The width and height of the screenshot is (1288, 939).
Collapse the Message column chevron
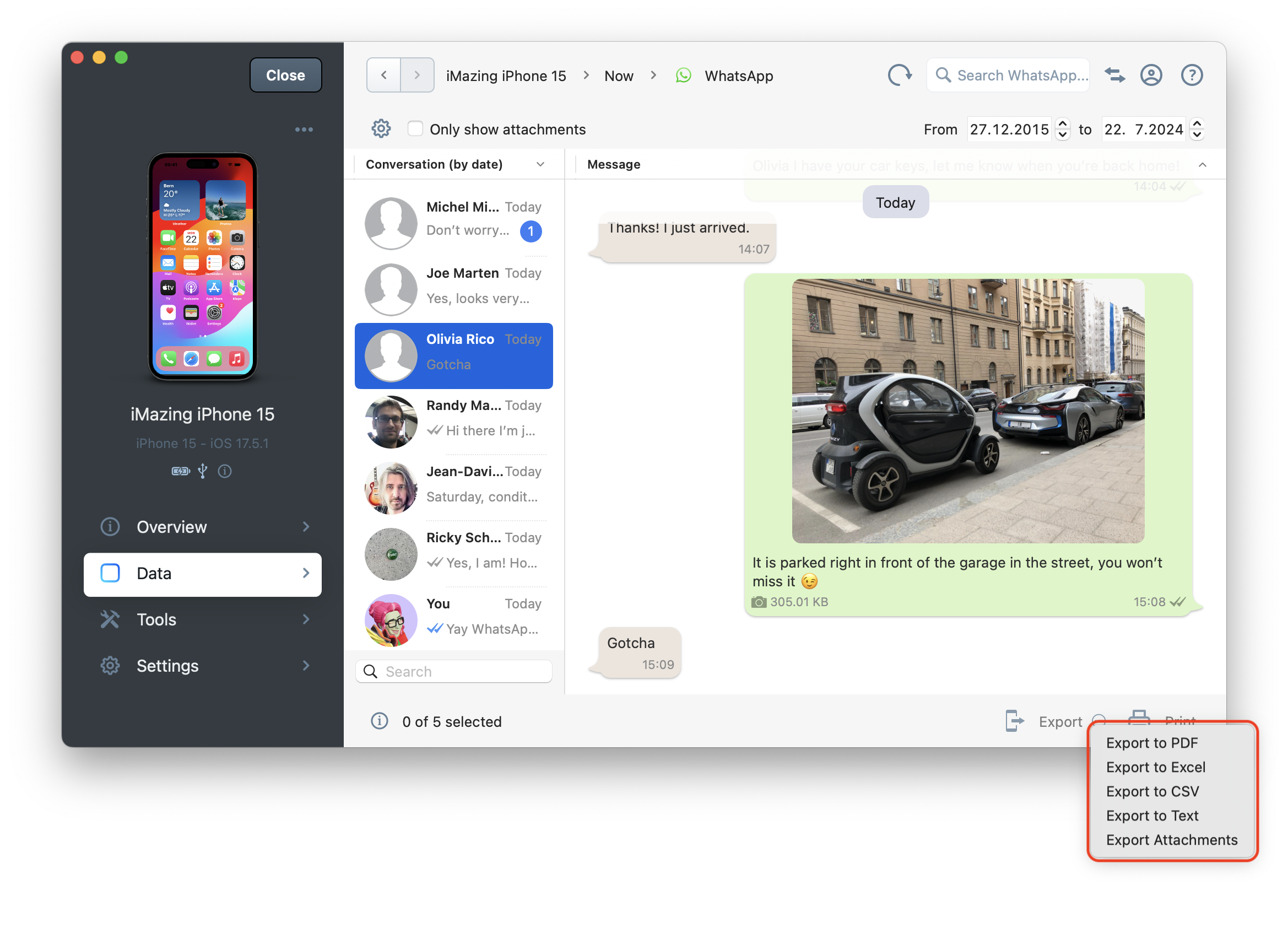tap(1202, 165)
